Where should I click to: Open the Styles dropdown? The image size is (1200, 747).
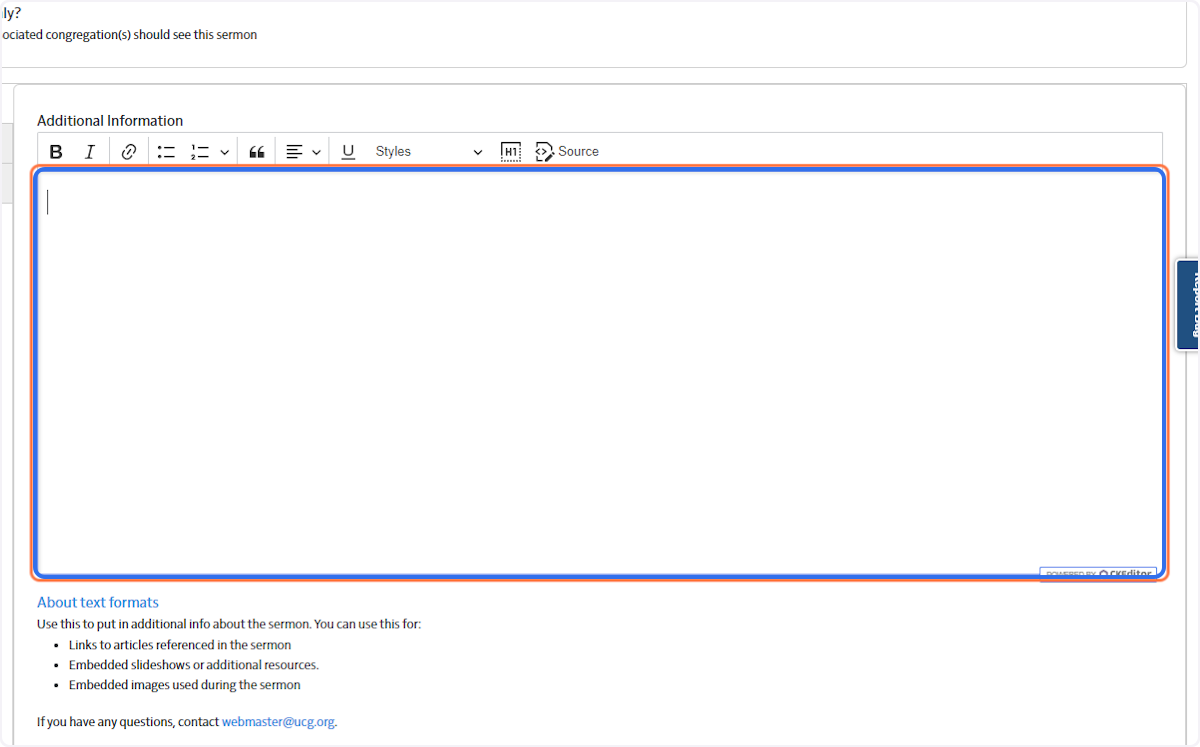(x=429, y=152)
